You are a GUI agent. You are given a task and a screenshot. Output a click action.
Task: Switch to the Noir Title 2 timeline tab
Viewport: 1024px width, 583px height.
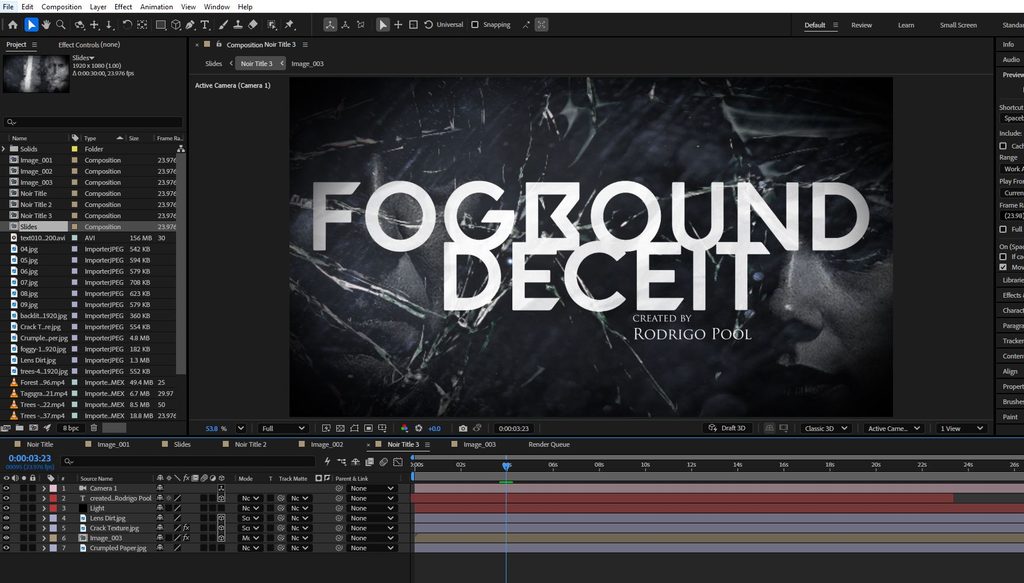(x=251, y=445)
